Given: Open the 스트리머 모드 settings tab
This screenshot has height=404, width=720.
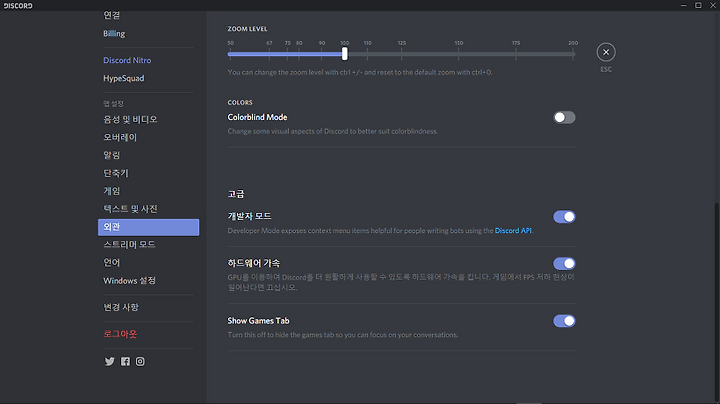Looking at the screenshot, I should [148, 245].
